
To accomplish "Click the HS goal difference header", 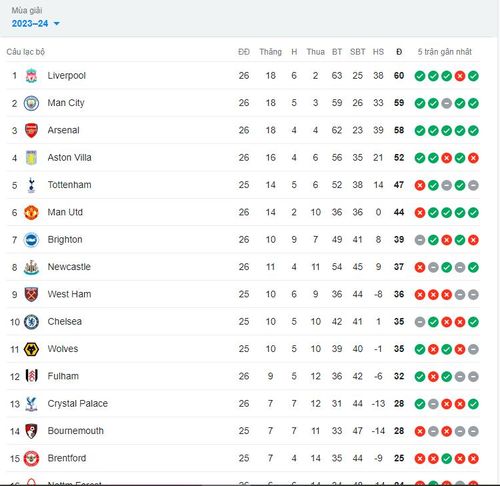I will pyautogui.click(x=378, y=52).
